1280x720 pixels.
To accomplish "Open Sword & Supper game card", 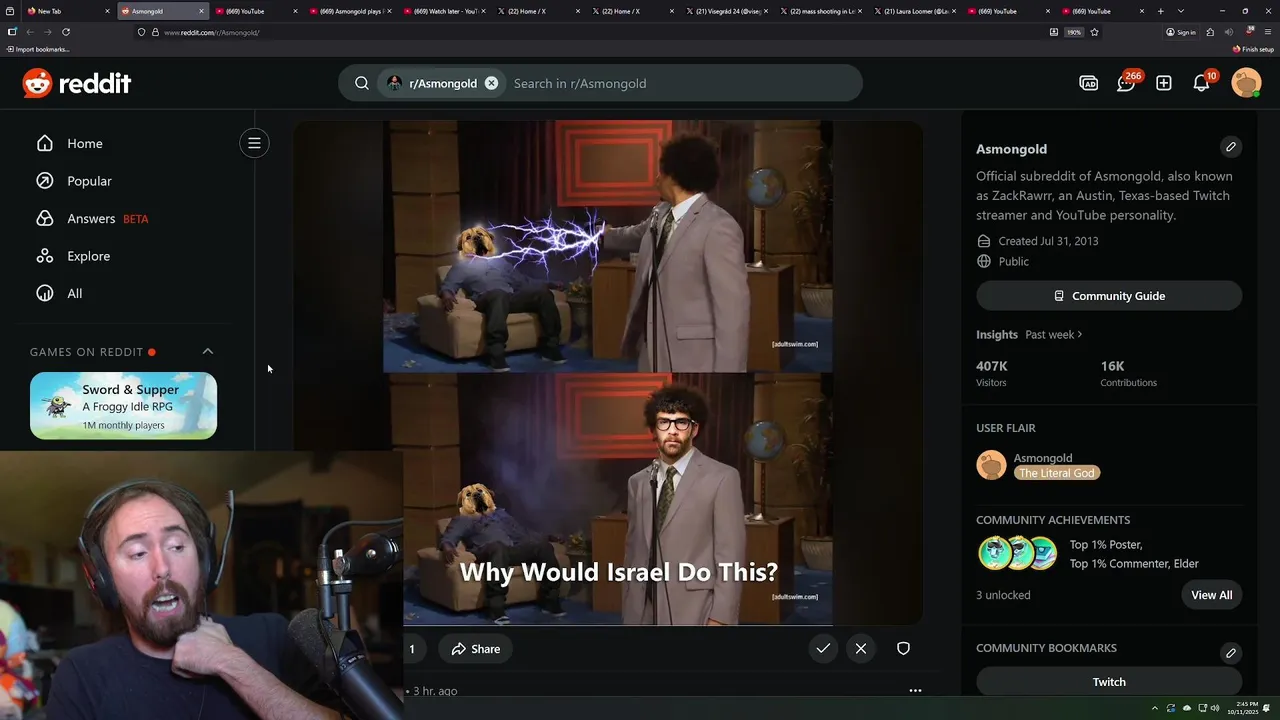I will click(x=123, y=405).
